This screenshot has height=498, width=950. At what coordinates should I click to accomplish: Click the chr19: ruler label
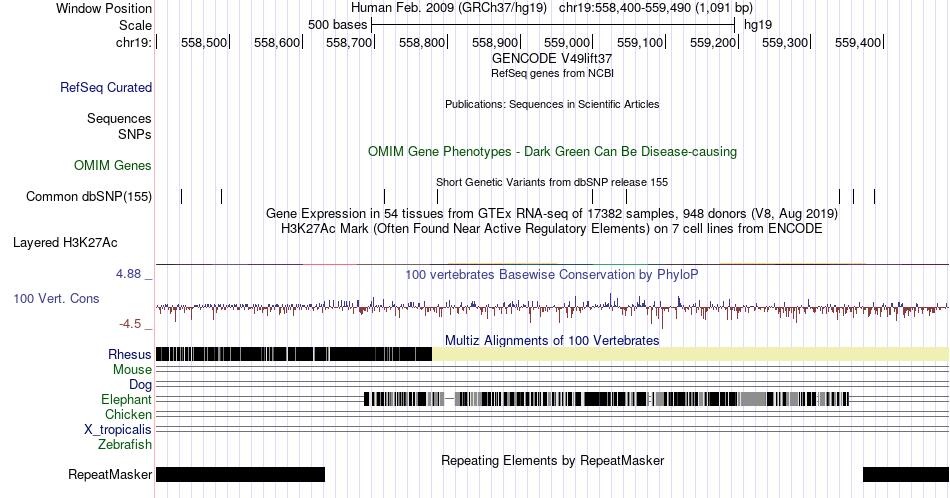[x=134, y=42]
